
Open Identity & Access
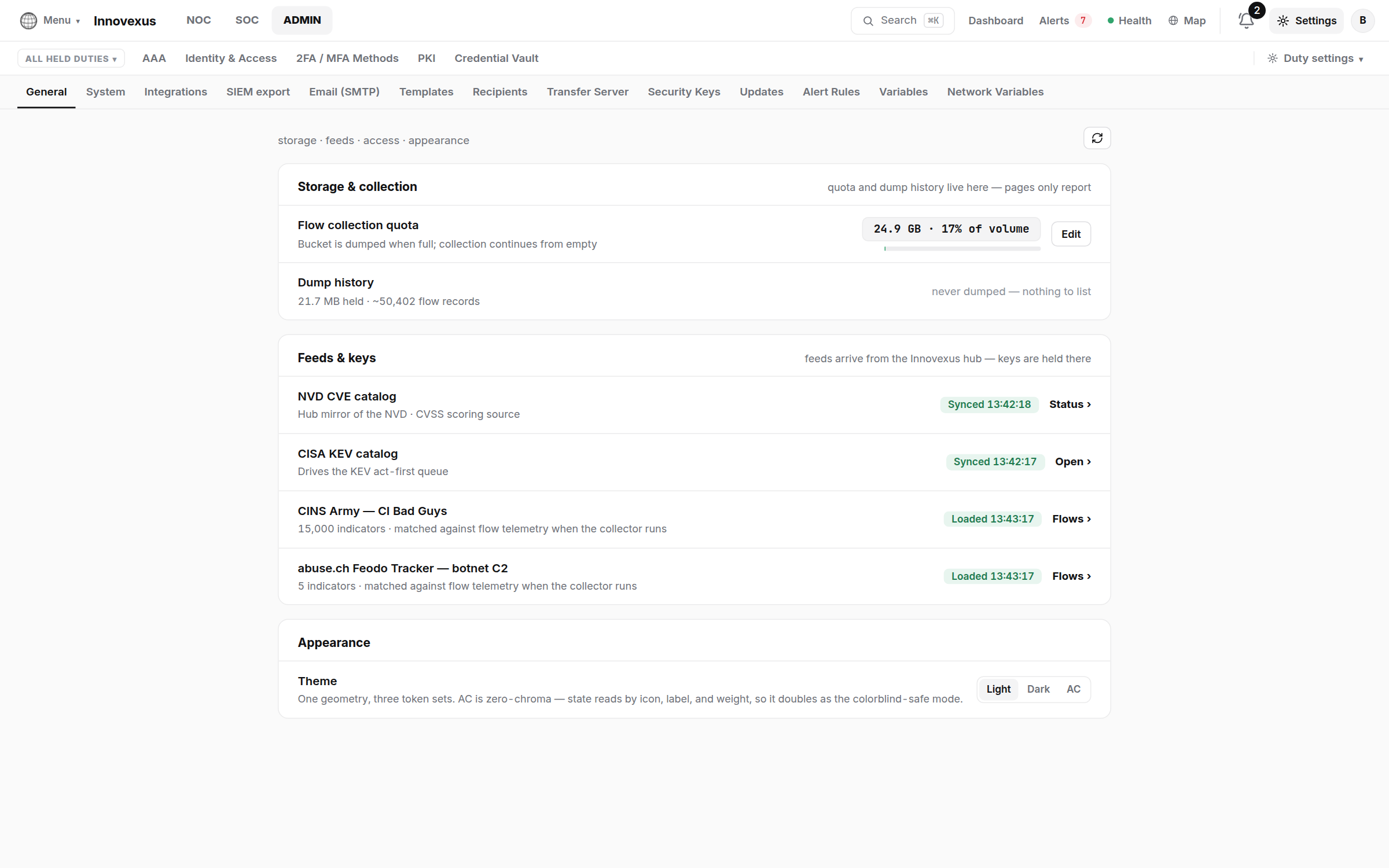pyautogui.click(x=231, y=58)
